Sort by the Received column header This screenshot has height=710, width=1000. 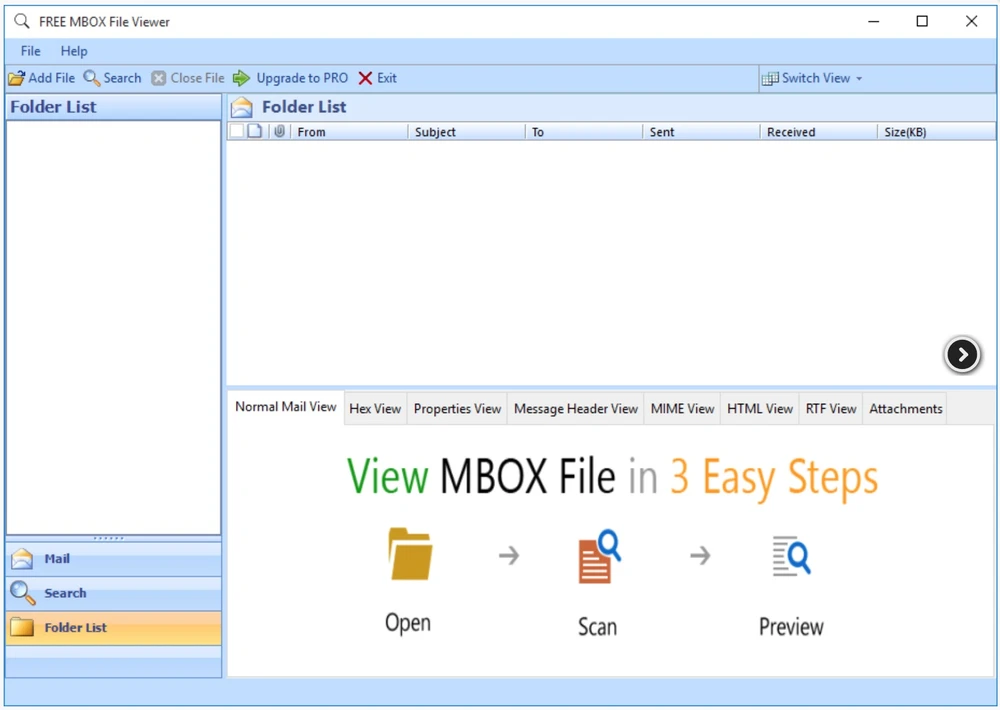819,132
